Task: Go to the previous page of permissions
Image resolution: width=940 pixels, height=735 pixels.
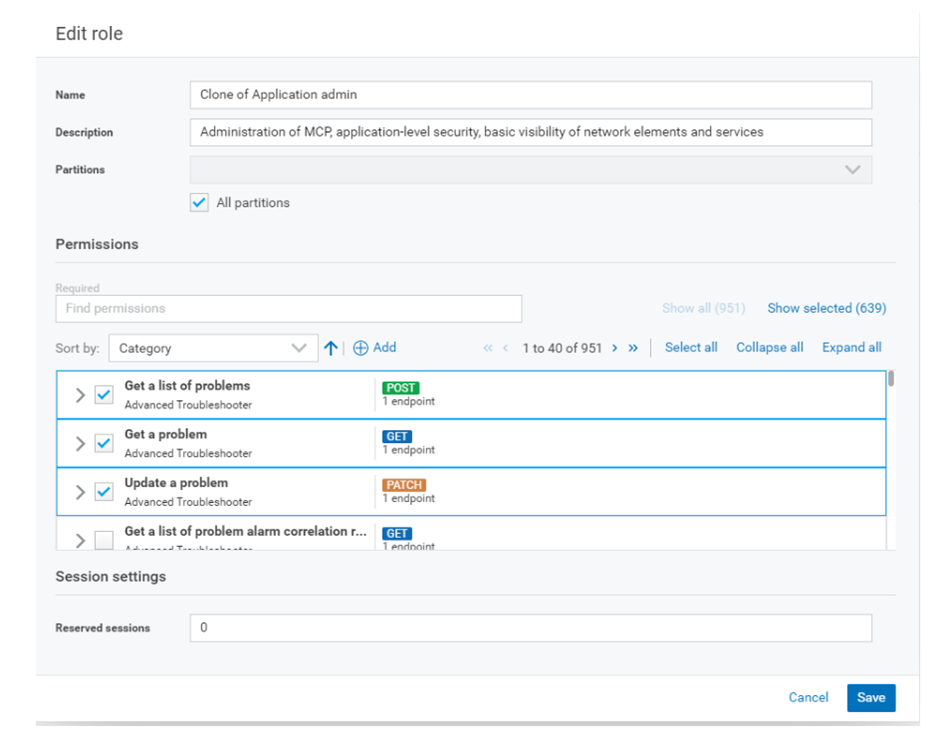Action: pyautogui.click(x=504, y=347)
